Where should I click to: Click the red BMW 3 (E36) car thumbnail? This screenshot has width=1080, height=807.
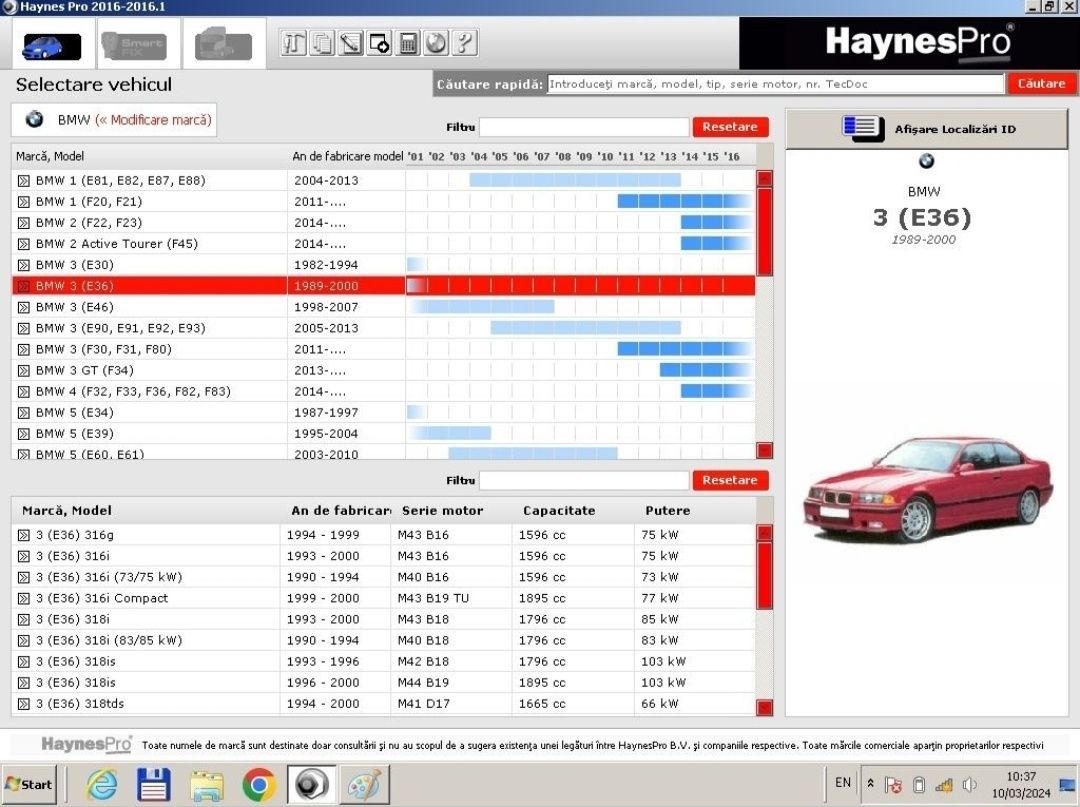pos(927,489)
